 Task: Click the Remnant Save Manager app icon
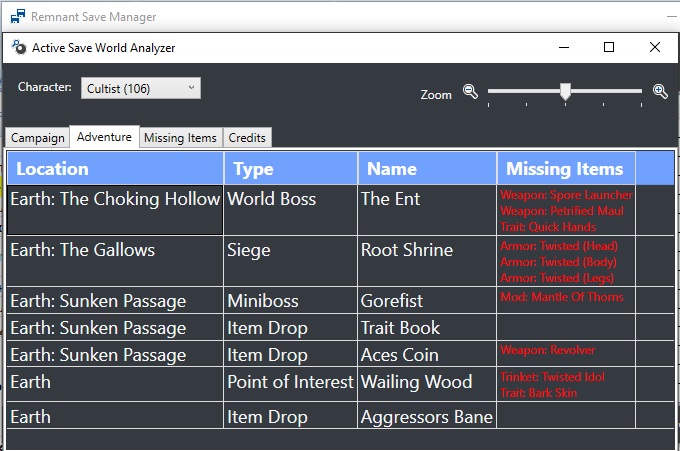pyautogui.click(x=18, y=16)
